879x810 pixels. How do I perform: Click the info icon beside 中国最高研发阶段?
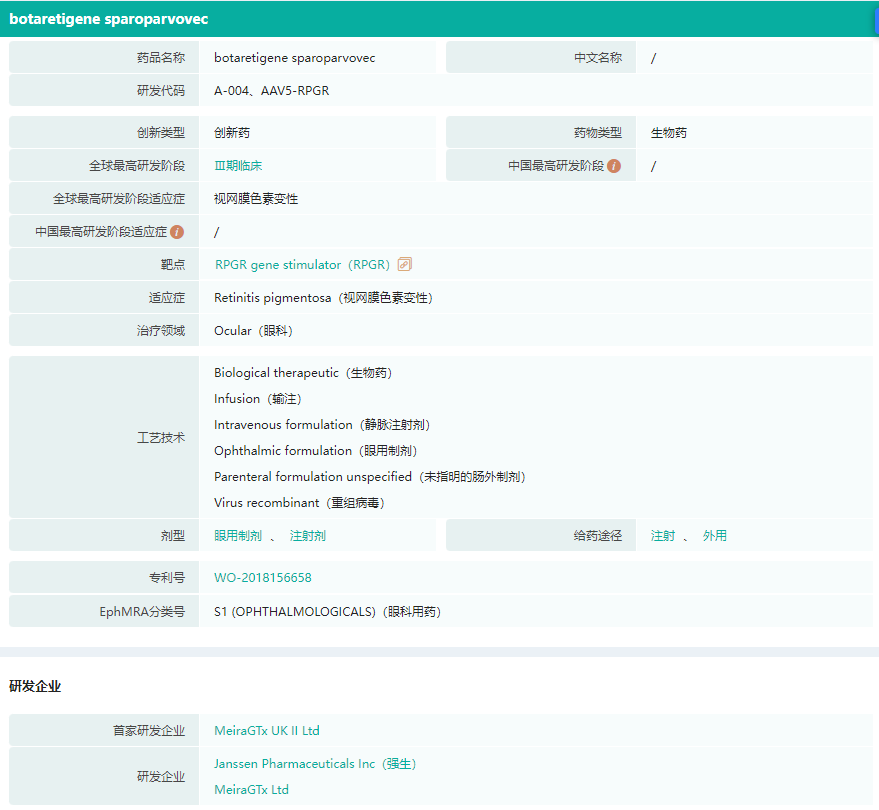click(614, 166)
